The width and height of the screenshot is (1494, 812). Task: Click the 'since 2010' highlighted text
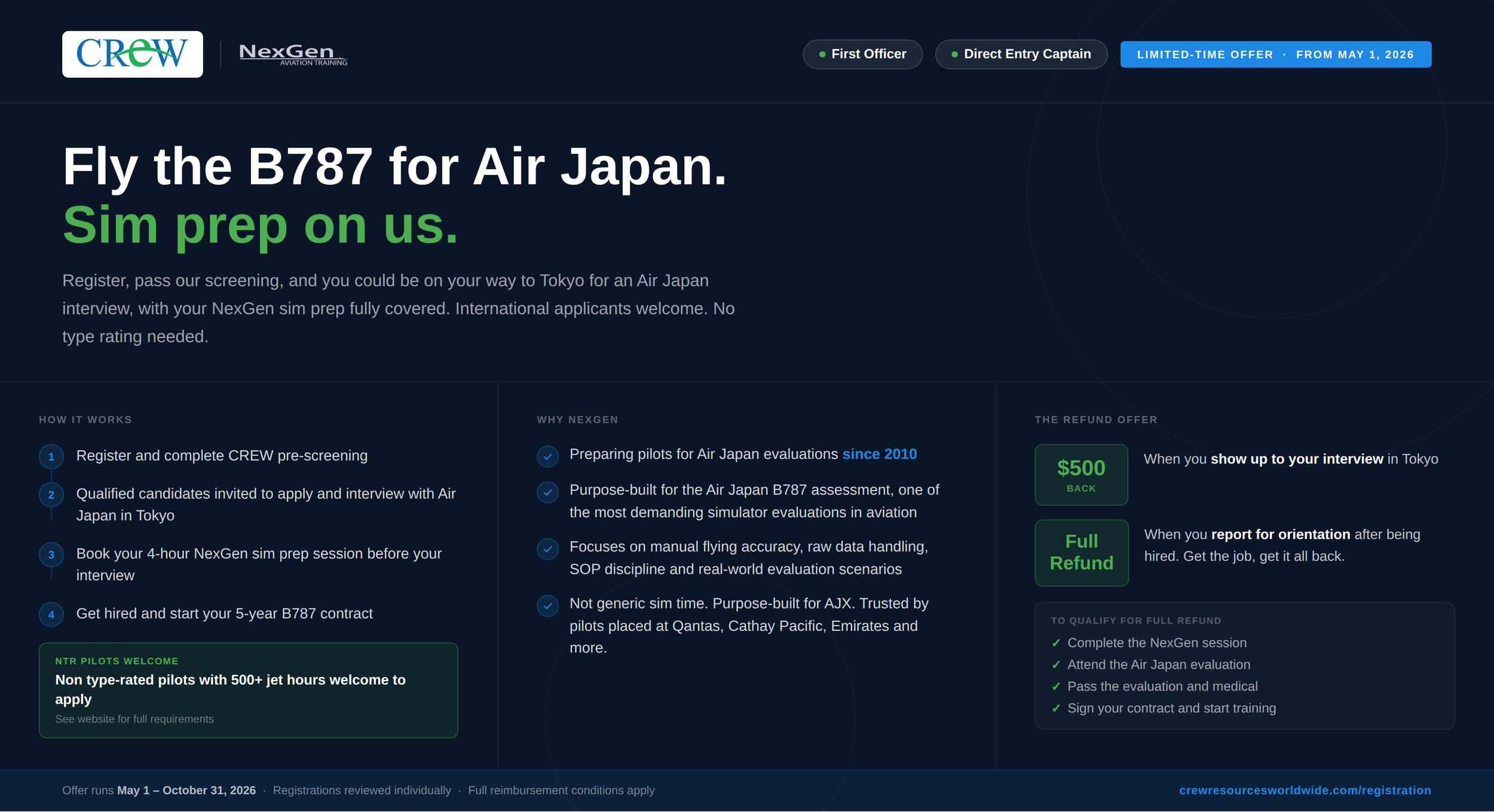pos(879,454)
